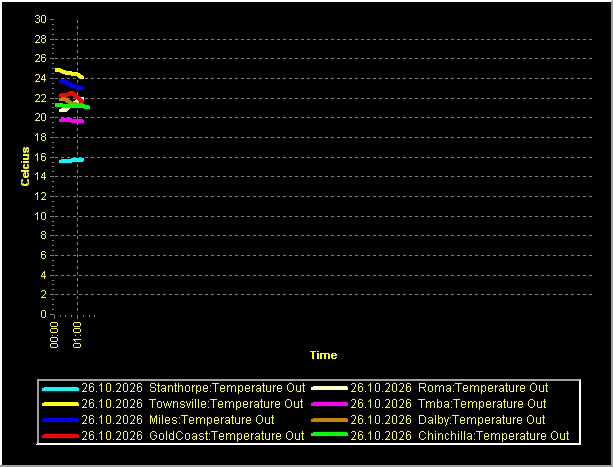Select 'Miles:Temperature Out' legend text
The height and width of the screenshot is (467, 613).
[212, 420]
